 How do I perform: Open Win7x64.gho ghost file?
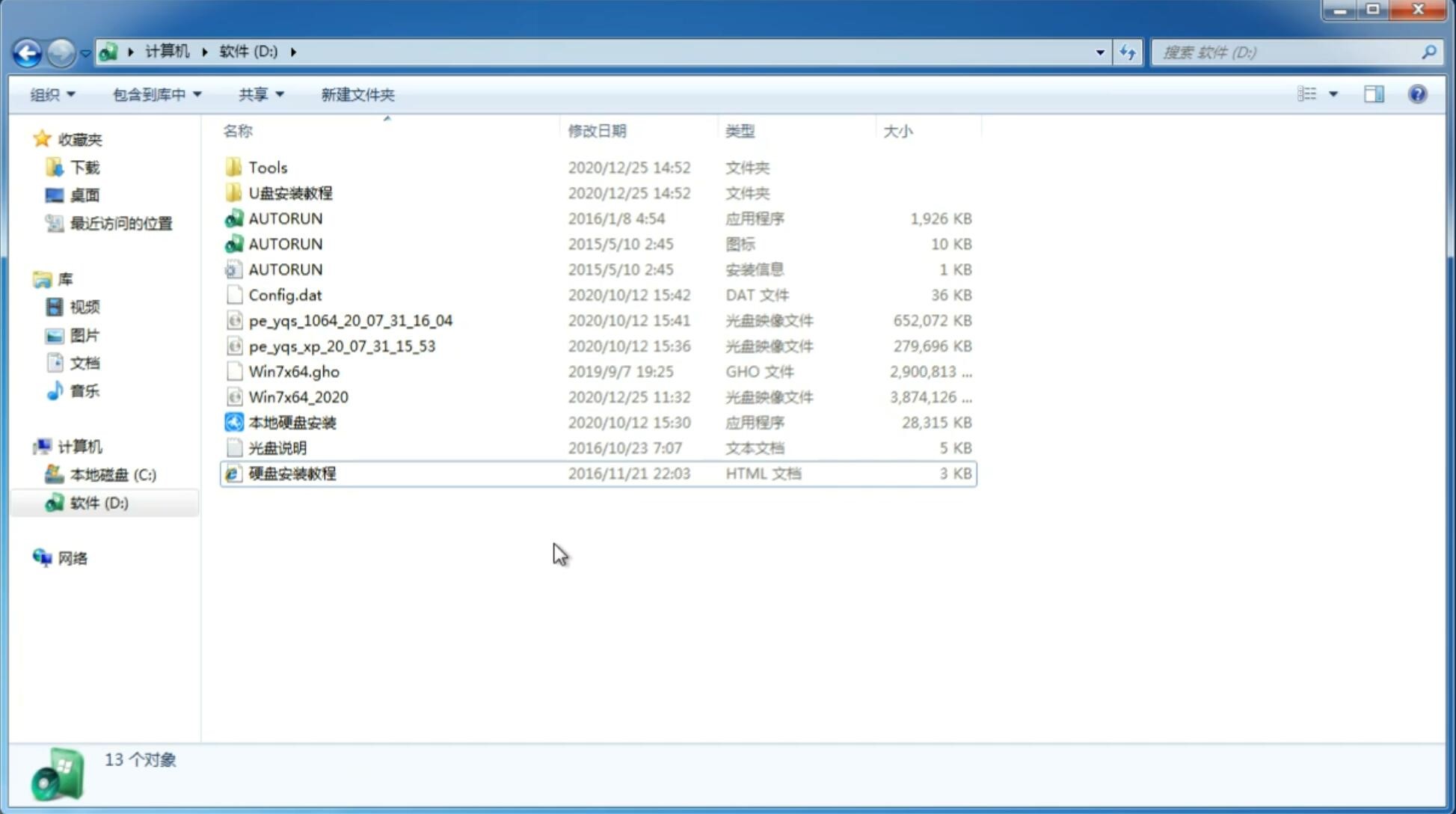click(x=293, y=371)
